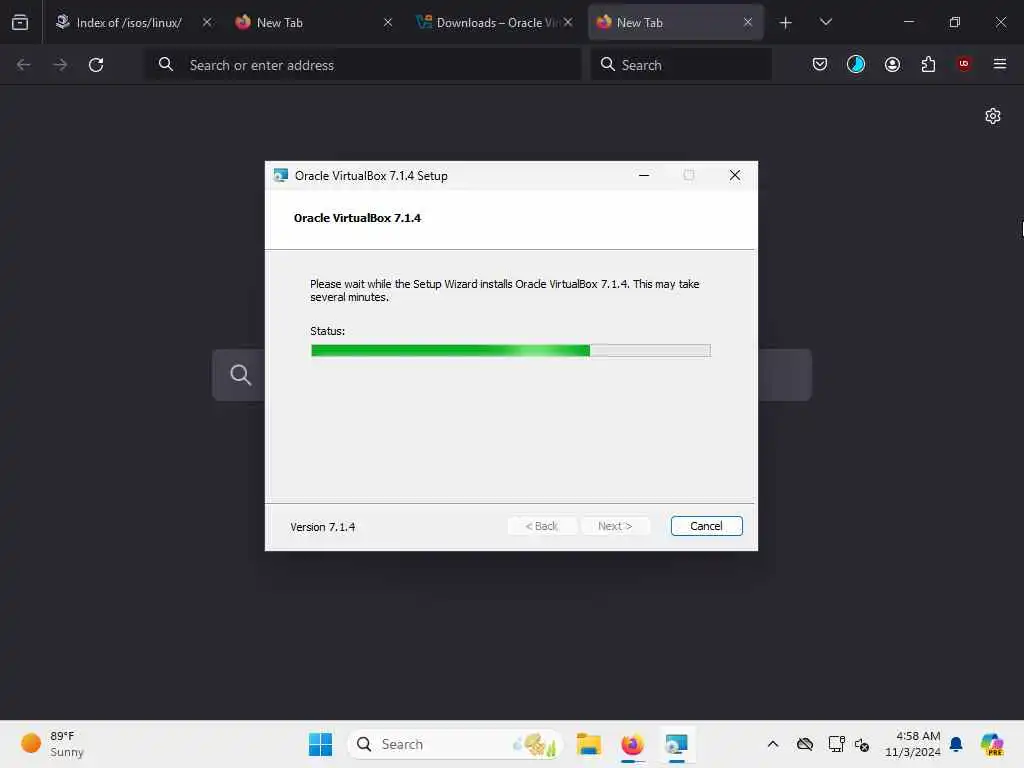Image resolution: width=1024 pixels, height=768 pixels.
Task: Click the taskbar Search box
Action: click(455, 744)
